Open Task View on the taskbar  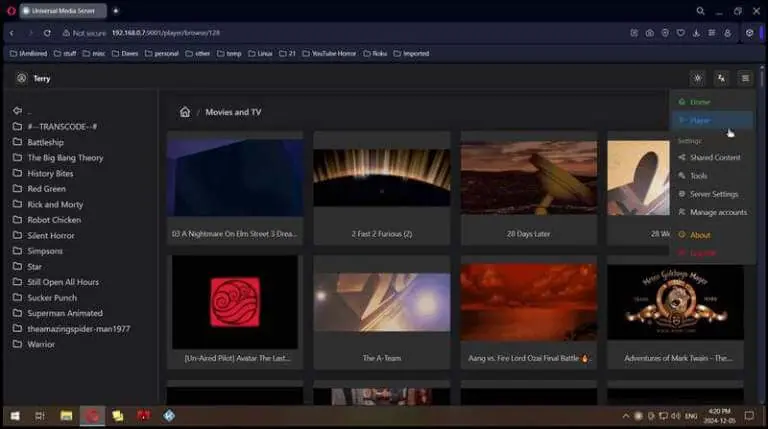[x=40, y=416]
